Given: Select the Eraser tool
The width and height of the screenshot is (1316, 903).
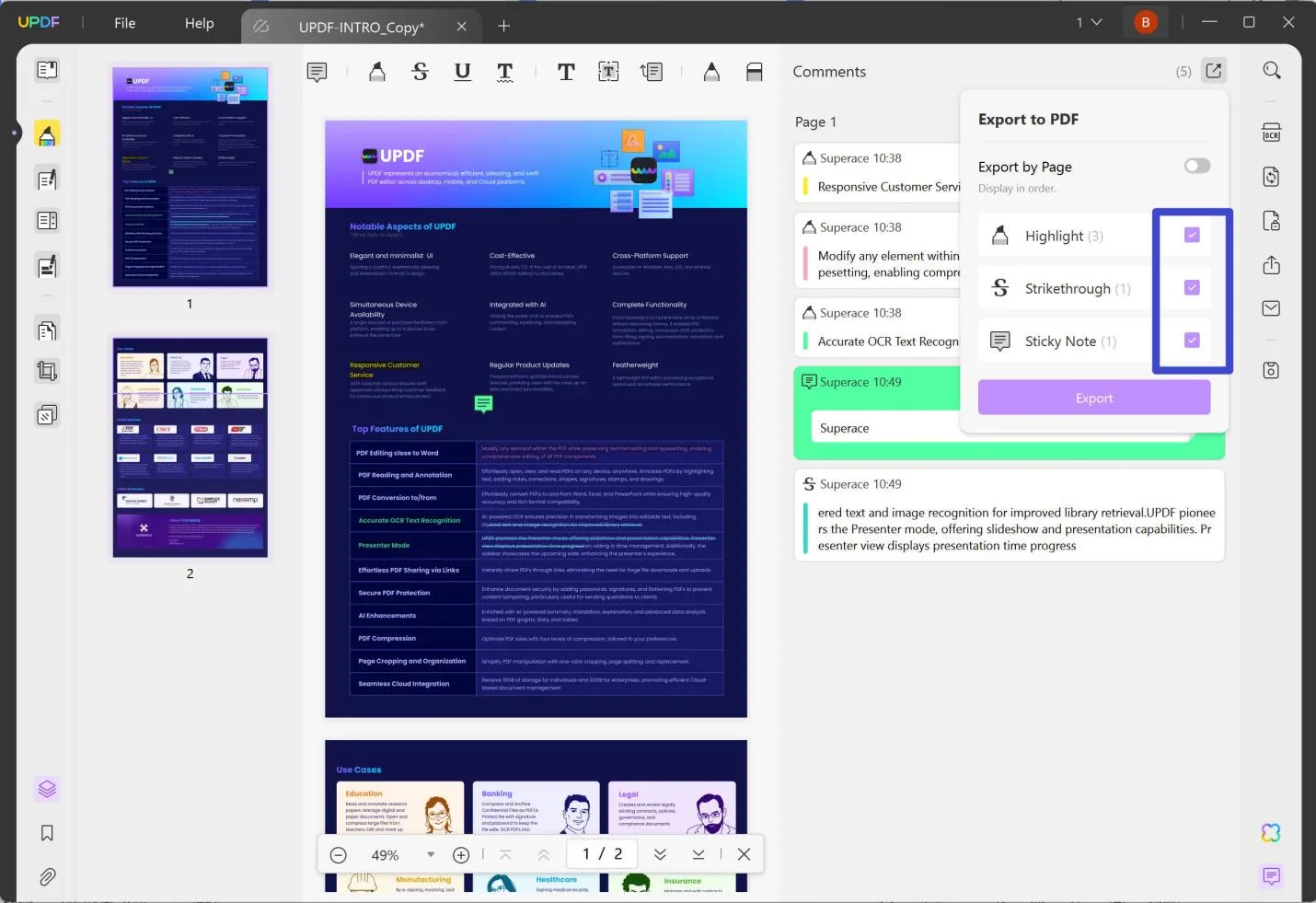Looking at the screenshot, I should [754, 72].
